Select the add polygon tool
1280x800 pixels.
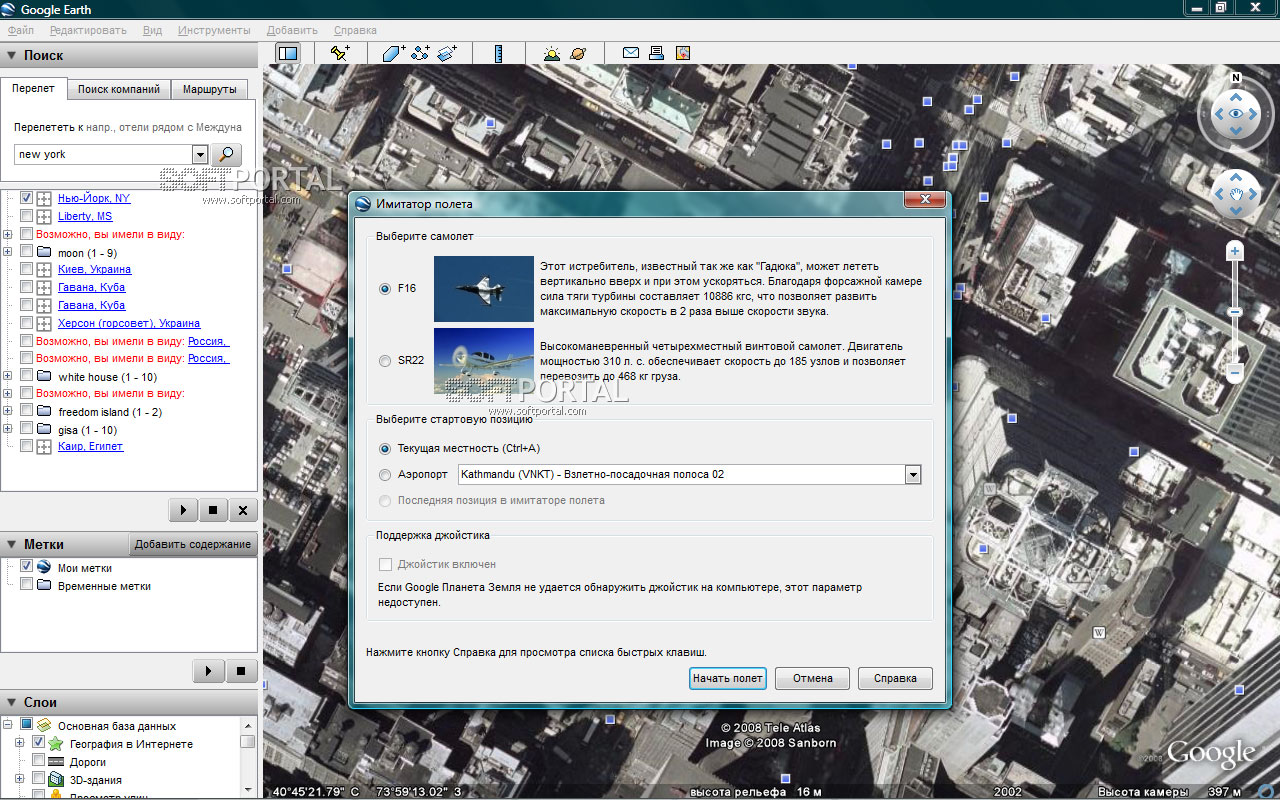coord(394,53)
